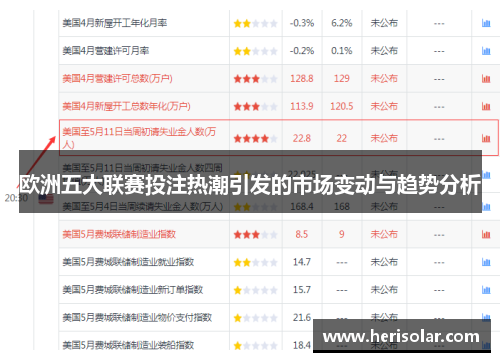Open chart icon for 美国4月新屋开工年化月率
Viewport: 500px width, 362px height.
[x=486, y=23]
